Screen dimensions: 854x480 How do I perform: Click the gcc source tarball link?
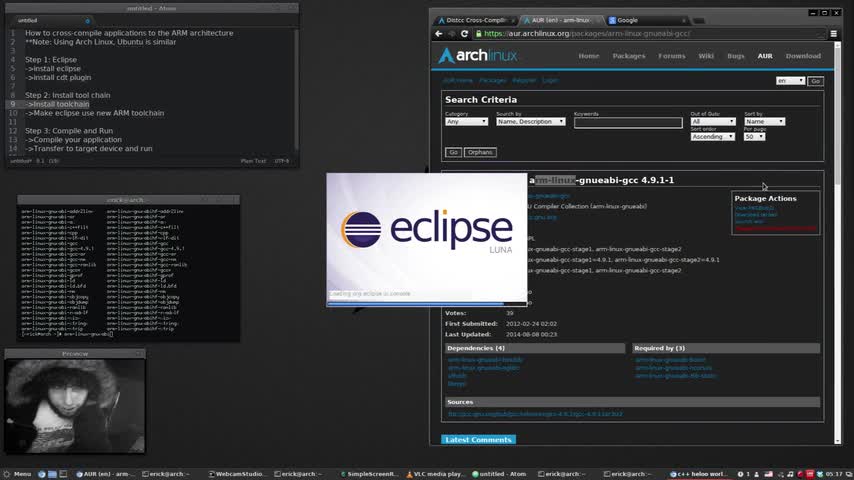coord(535,414)
